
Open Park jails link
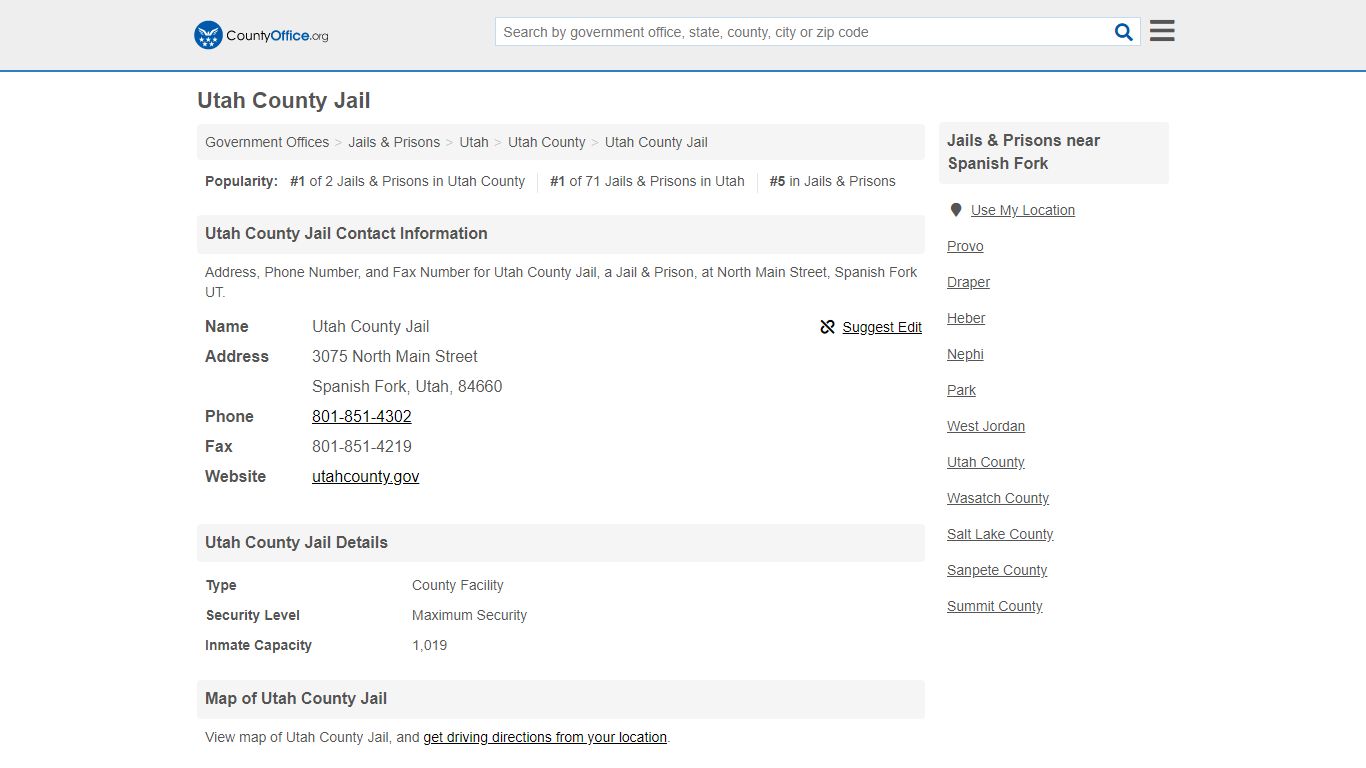[x=961, y=390]
